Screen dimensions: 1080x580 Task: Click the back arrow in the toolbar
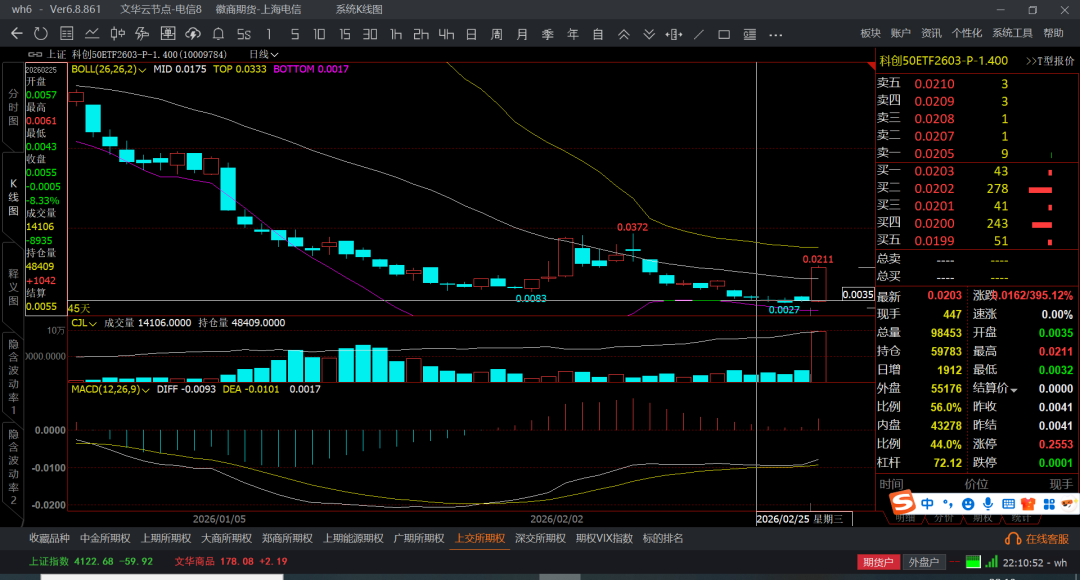pos(16,34)
